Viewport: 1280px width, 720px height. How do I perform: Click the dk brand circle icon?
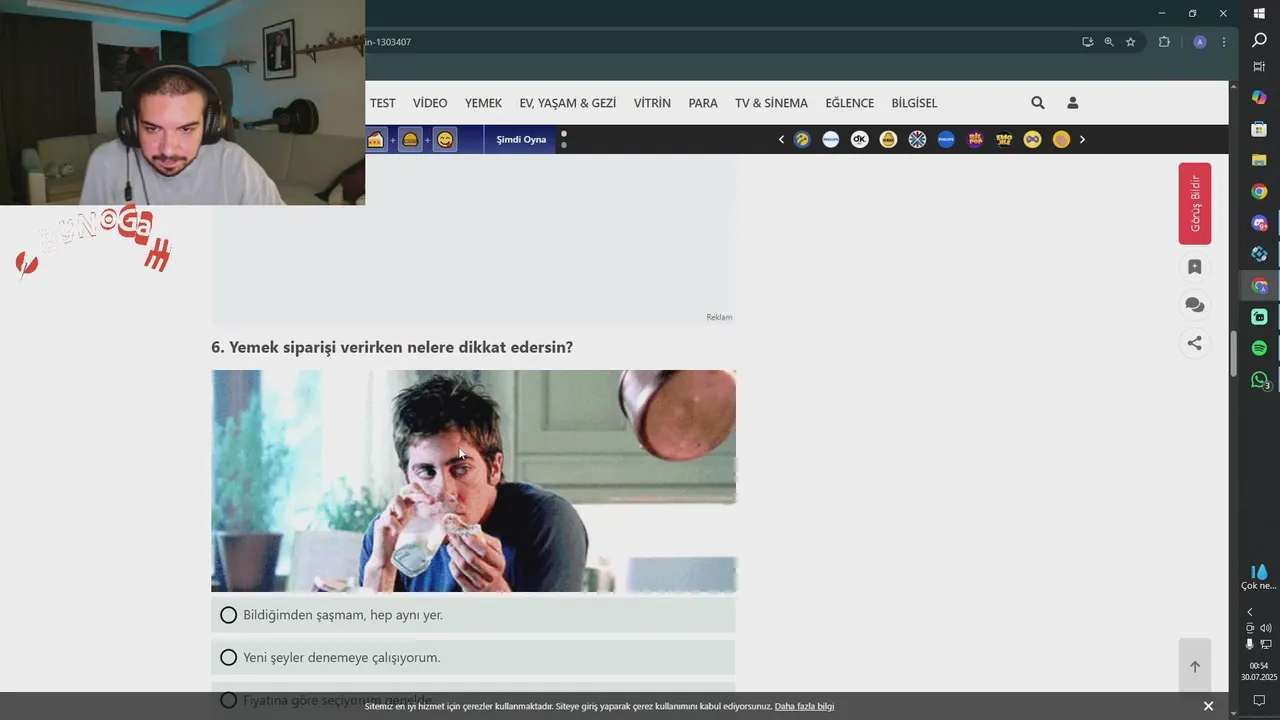pos(860,139)
